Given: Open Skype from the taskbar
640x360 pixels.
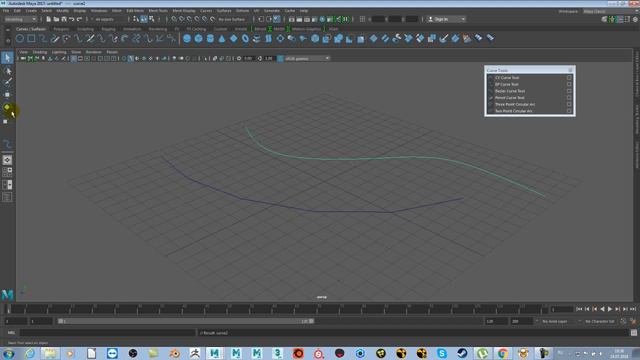Looking at the screenshot, I should (441, 353).
